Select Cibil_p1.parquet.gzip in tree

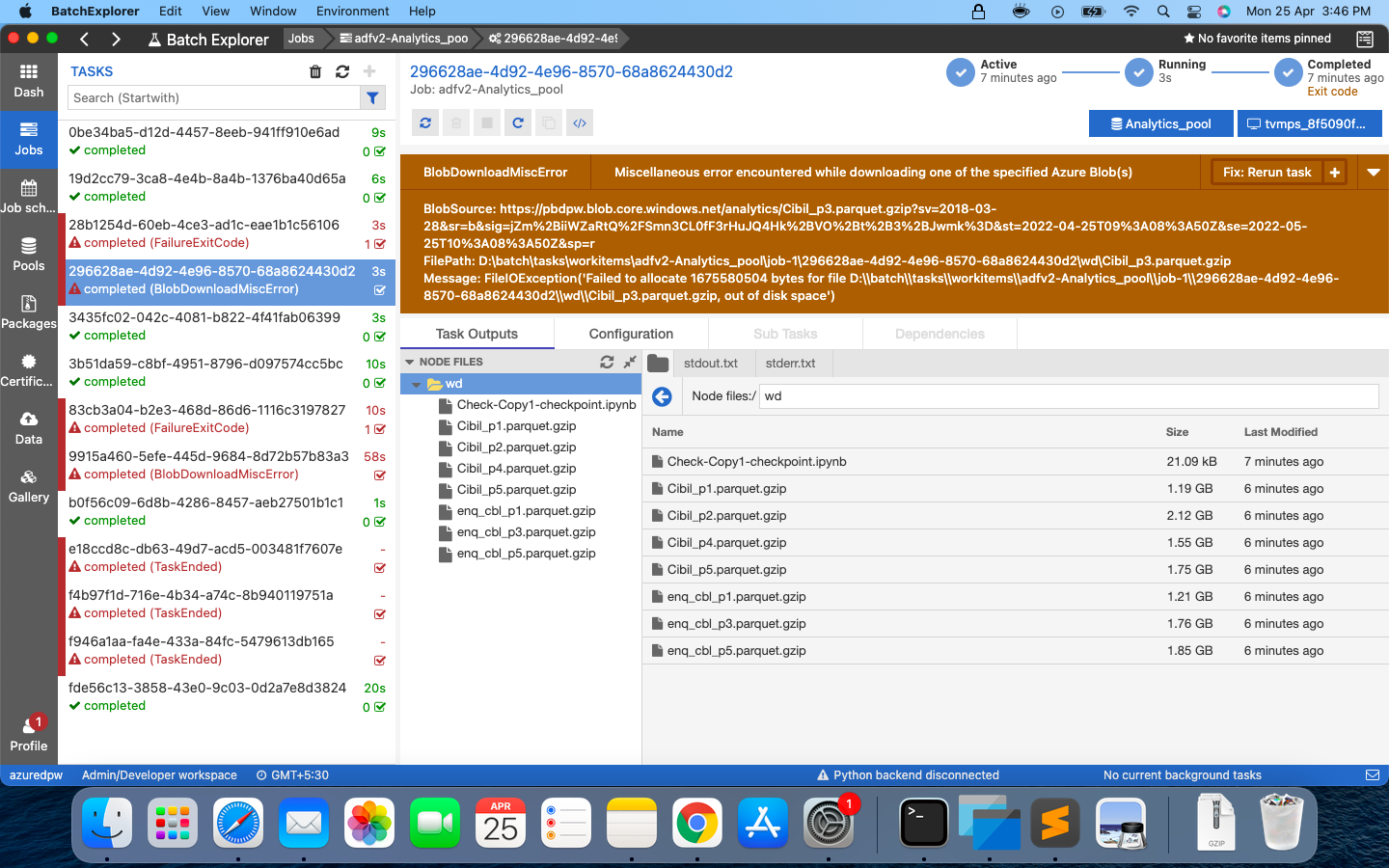[x=516, y=426]
